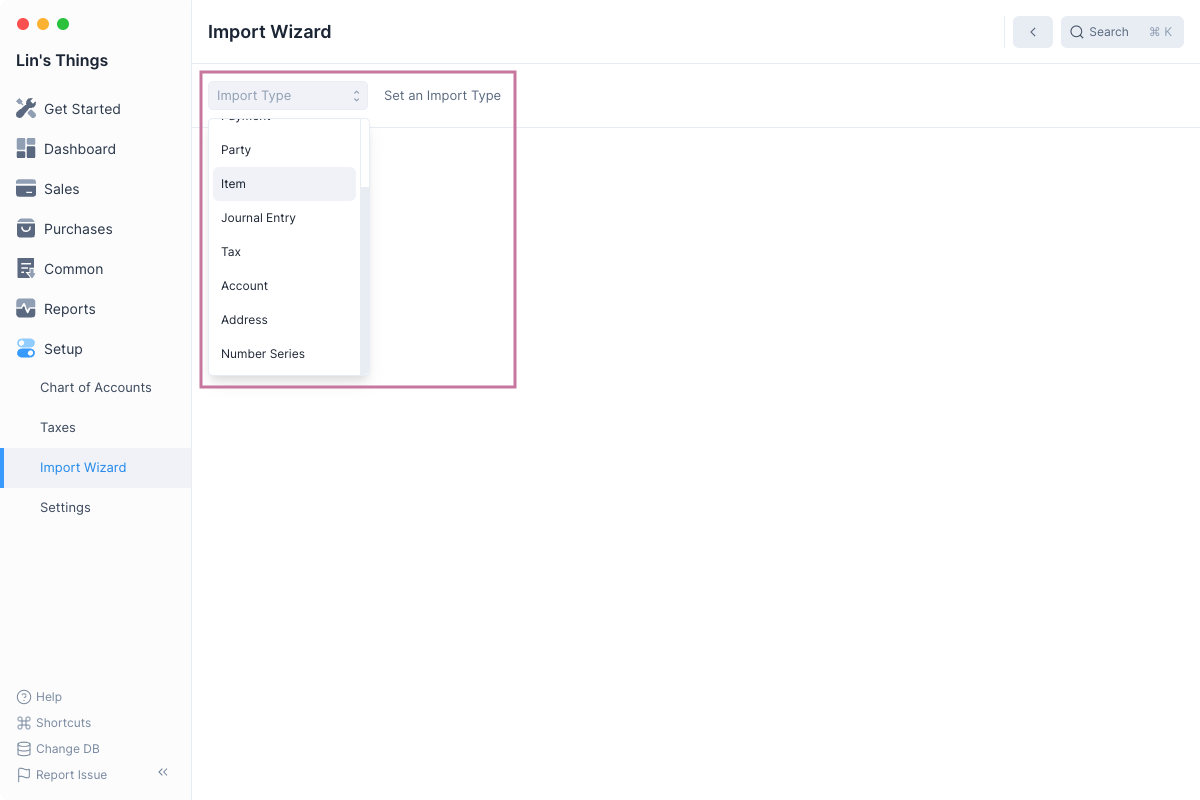This screenshot has width=1200, height=800.
Task: Open Dashboard via its sidebar icon
Action: pyautogui.click(x=26, y=149)
